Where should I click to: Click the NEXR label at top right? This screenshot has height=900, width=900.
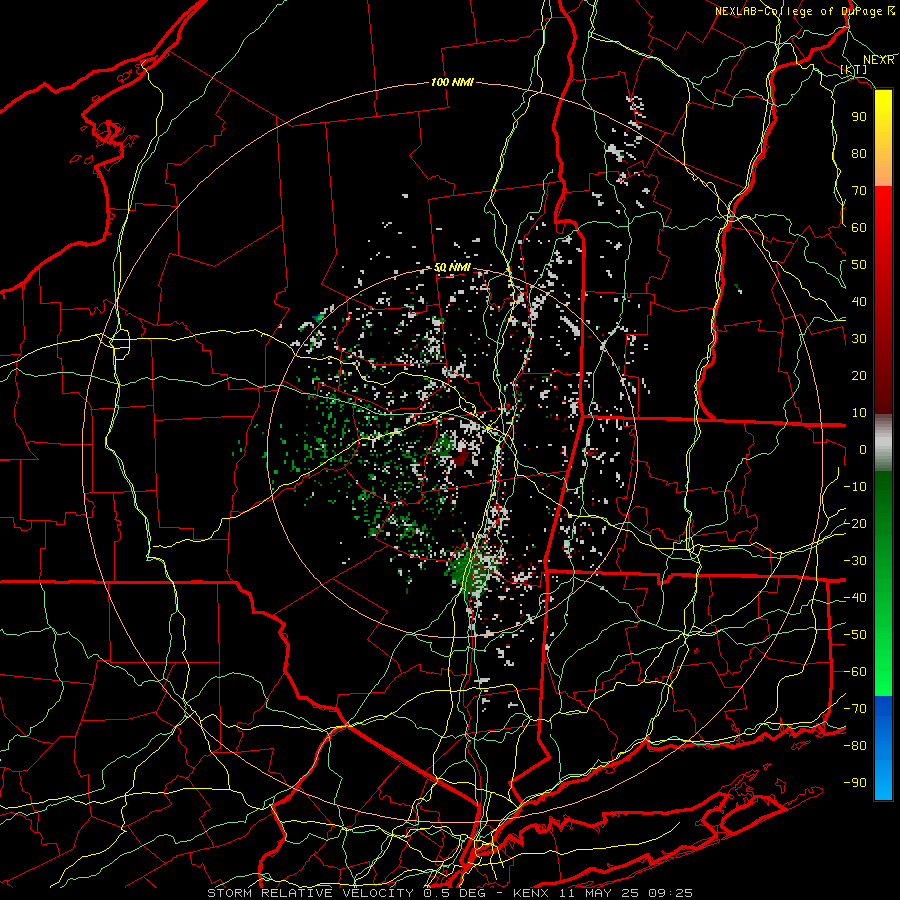[879, 59]
